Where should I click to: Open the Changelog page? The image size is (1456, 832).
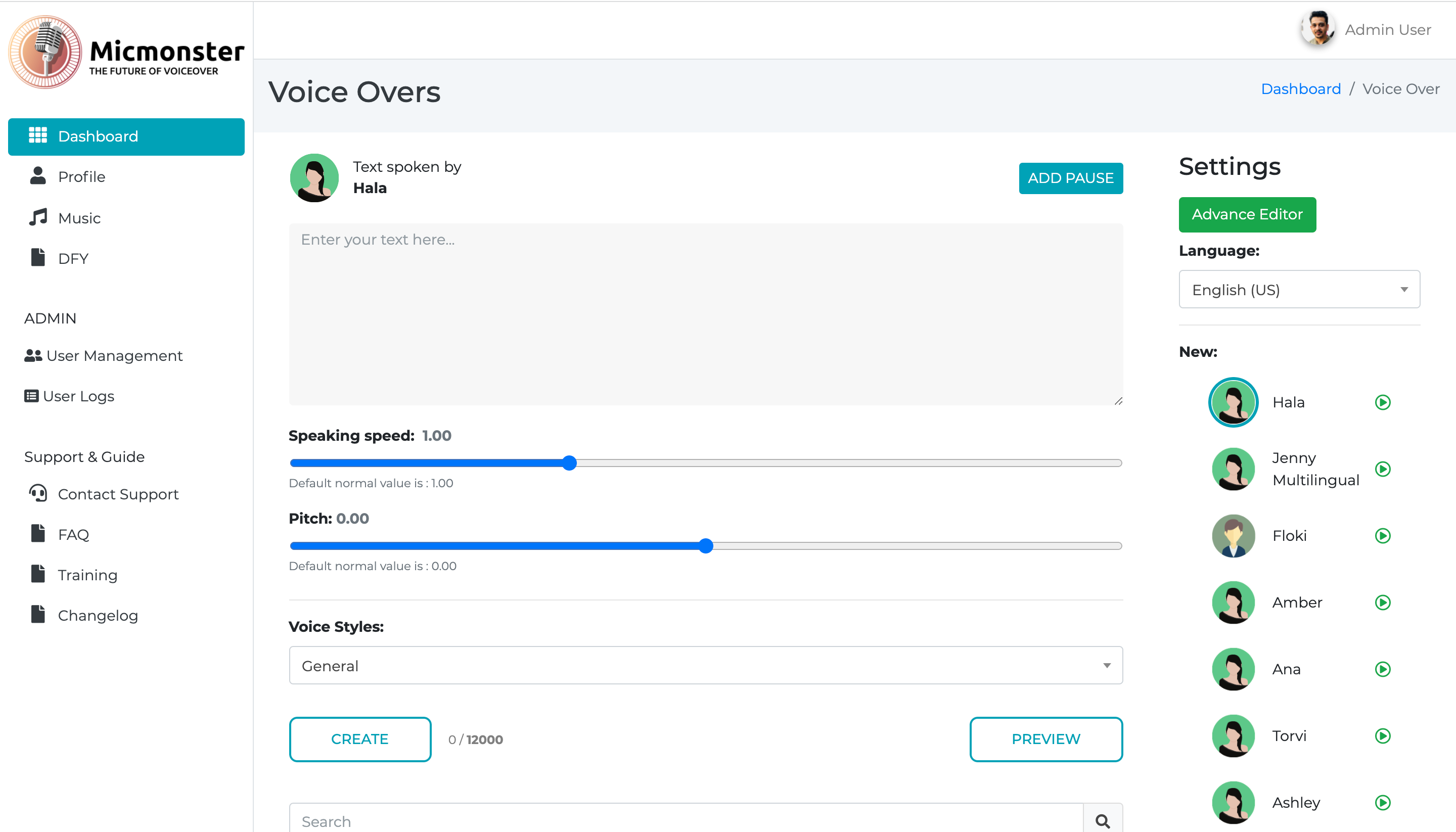click(98, 615)
